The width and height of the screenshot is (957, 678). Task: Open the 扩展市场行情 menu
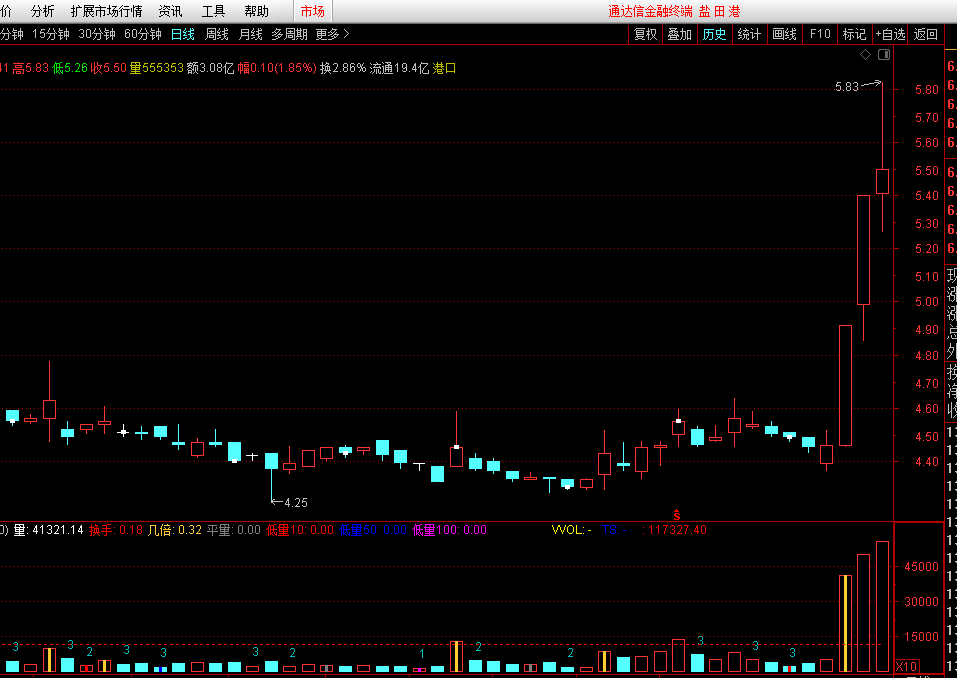coord(106,11)
